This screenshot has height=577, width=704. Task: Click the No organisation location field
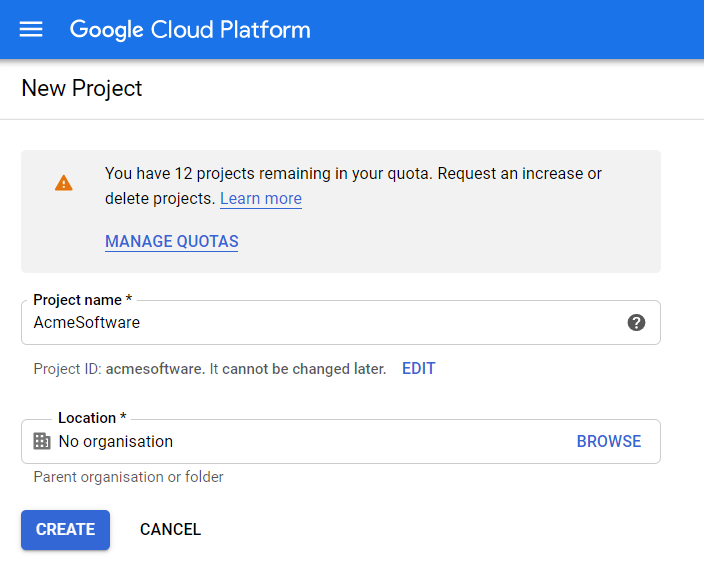pos(341,441)
